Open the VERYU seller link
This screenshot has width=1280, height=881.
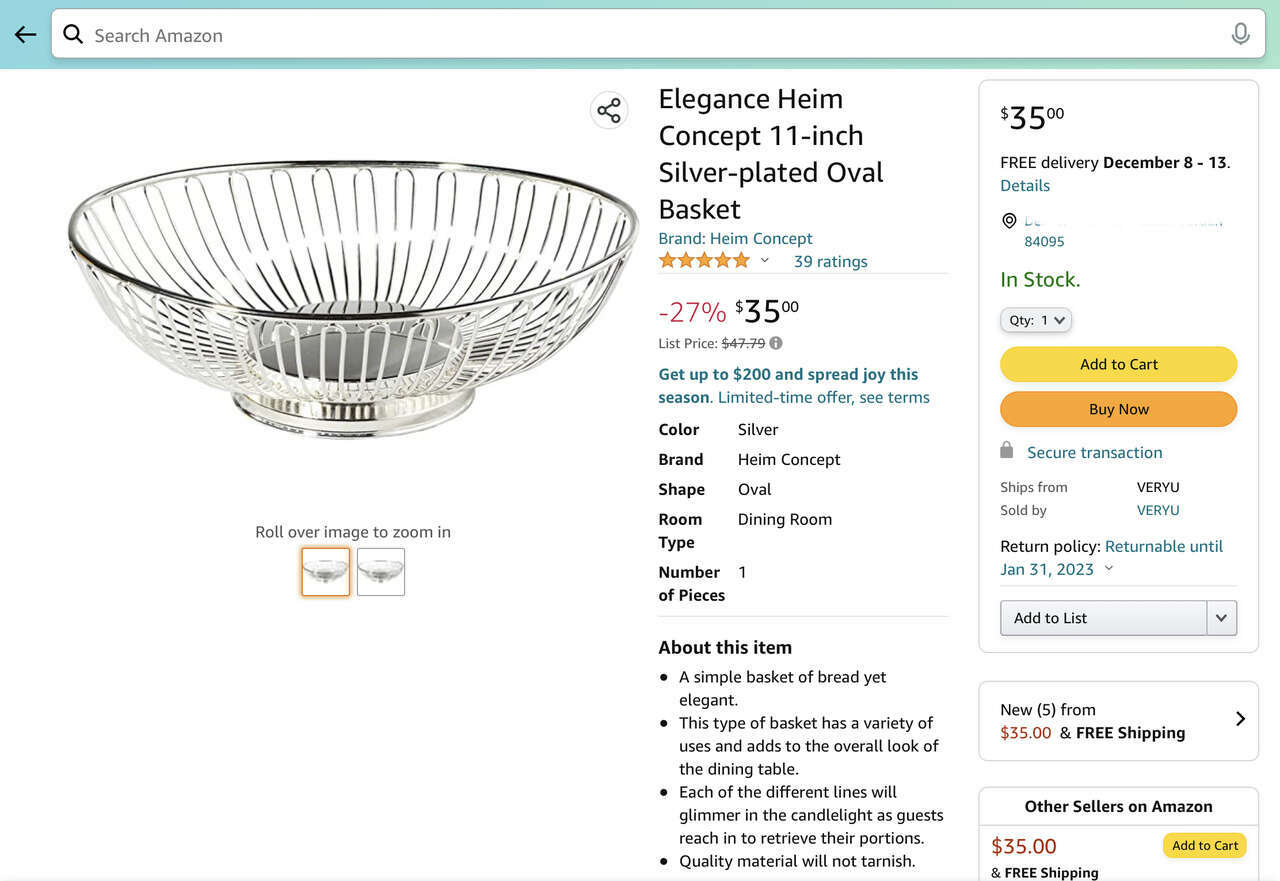point(1158,510)
